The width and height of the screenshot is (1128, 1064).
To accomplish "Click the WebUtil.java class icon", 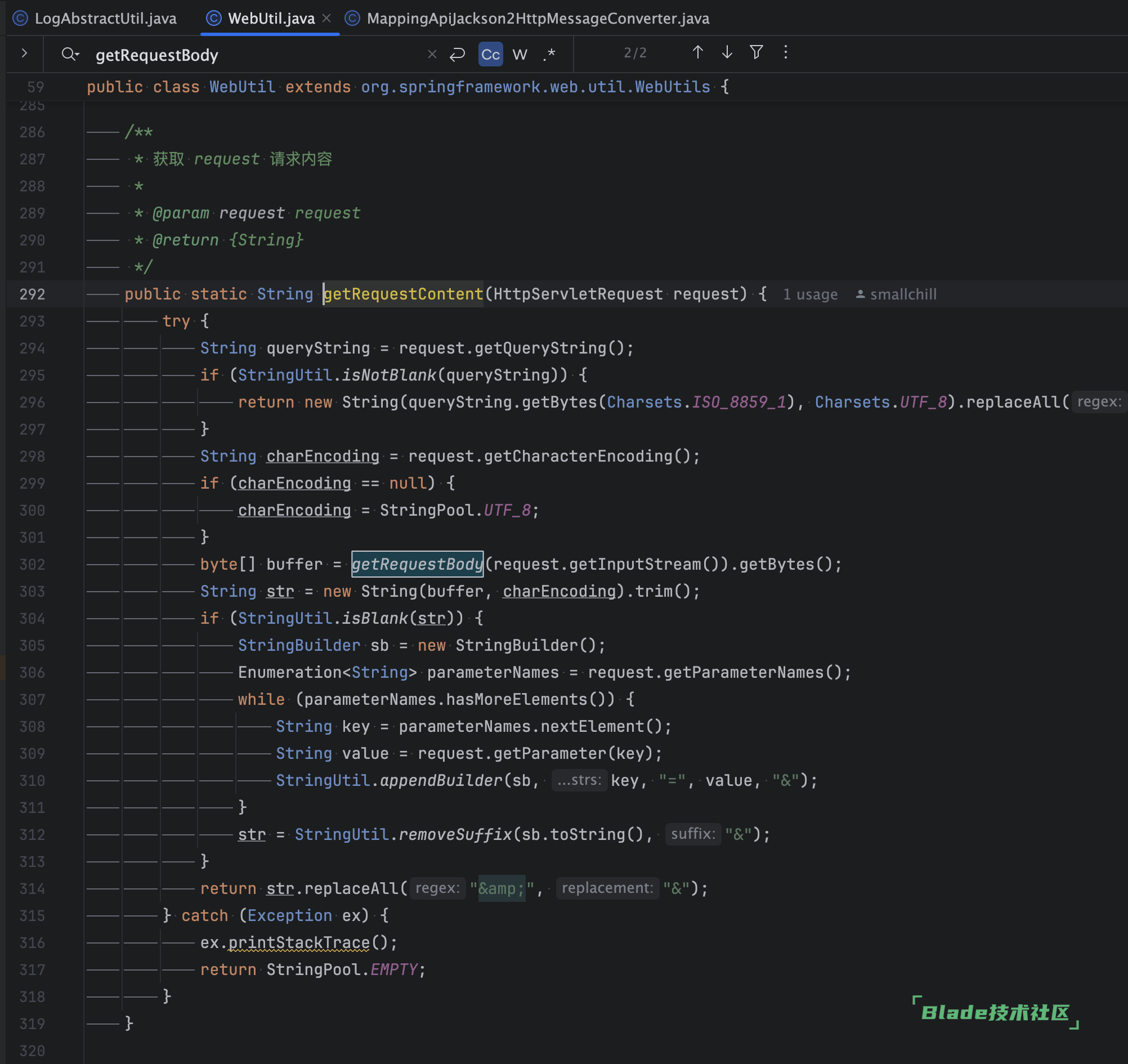I will pos(214,19).
